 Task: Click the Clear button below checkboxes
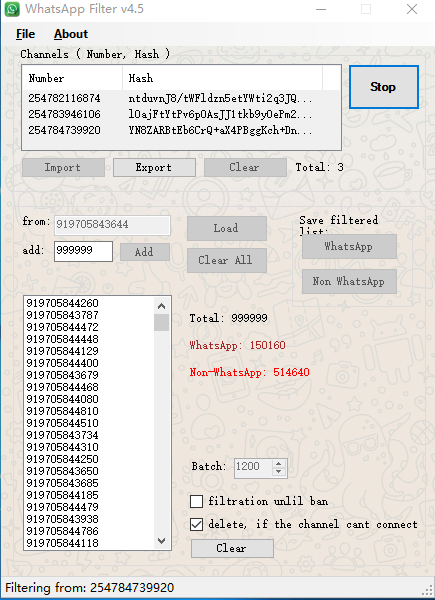[x=232, y=548]
